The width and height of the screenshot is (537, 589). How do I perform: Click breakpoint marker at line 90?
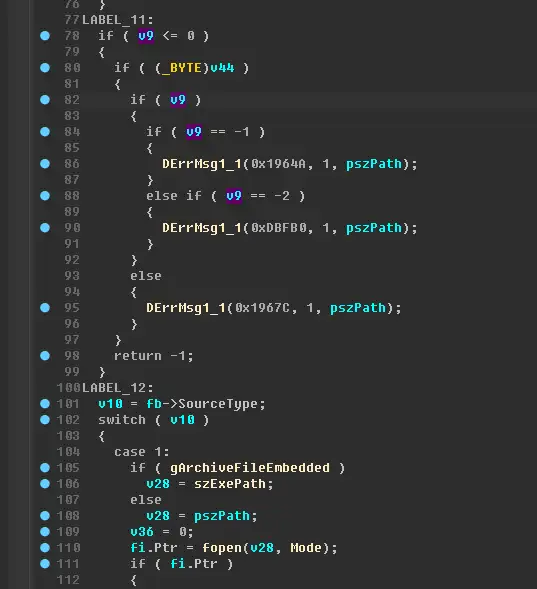45,228
